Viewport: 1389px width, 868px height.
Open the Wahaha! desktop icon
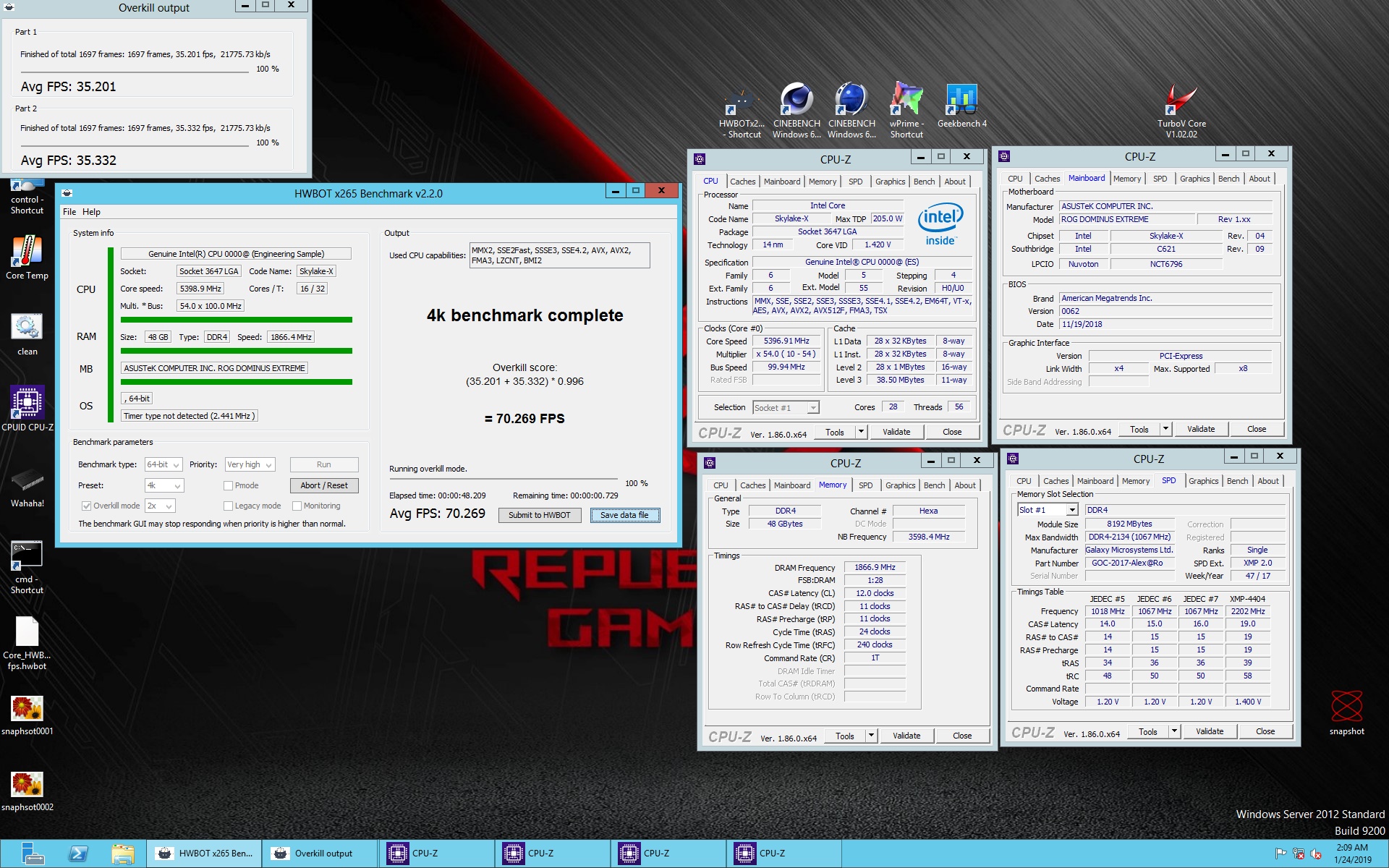[x=27, y=487]
